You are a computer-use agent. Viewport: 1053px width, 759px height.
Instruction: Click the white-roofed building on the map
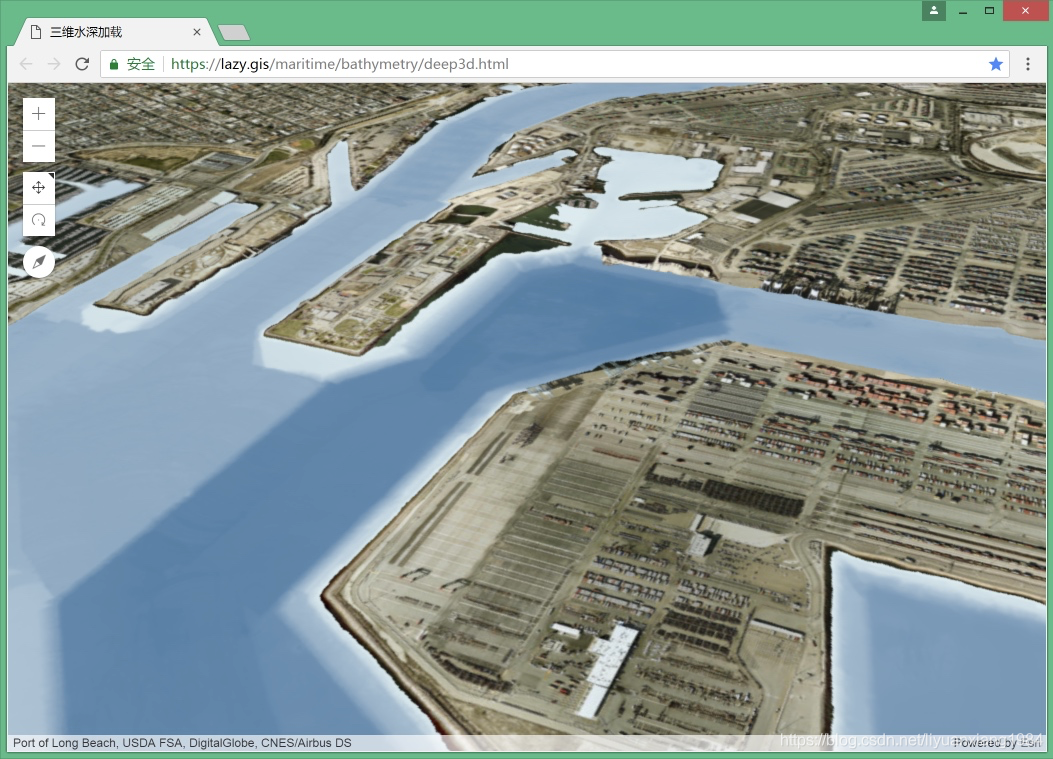coord(607,667)
